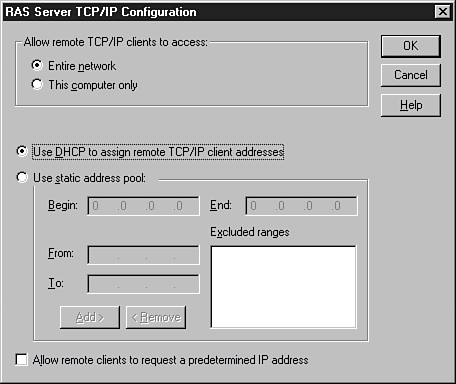Focus the To excluded range field
Screen dimensions: 456x384
pyautogui.click(x=144, y=284)
